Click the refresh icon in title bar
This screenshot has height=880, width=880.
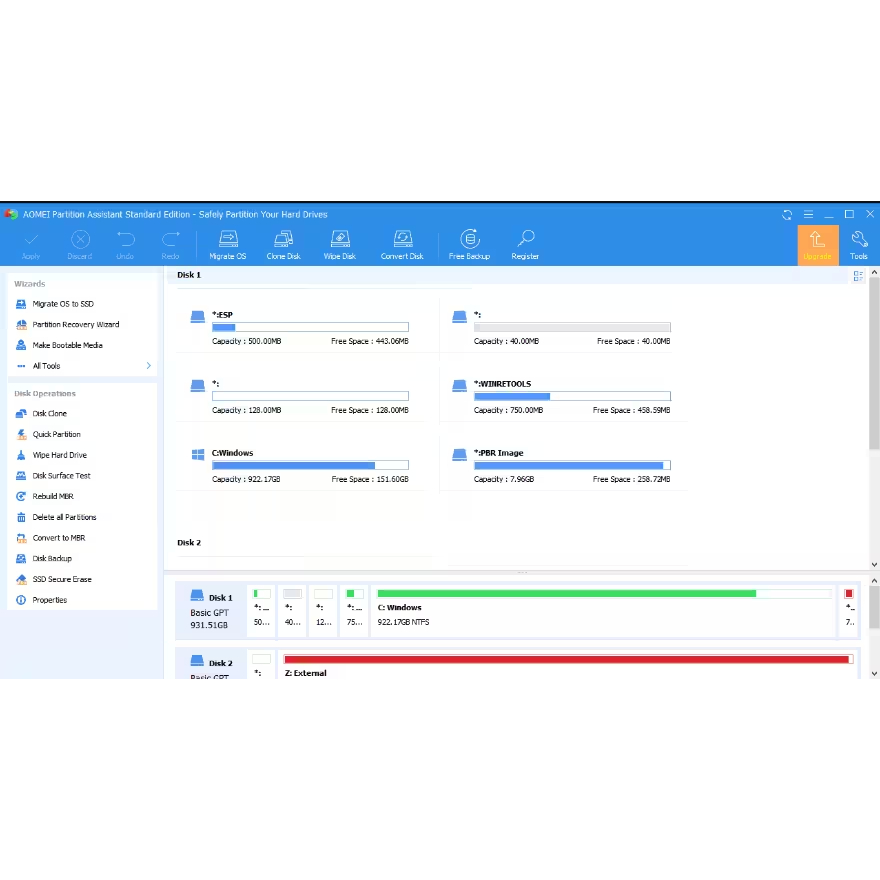(787, 214)
